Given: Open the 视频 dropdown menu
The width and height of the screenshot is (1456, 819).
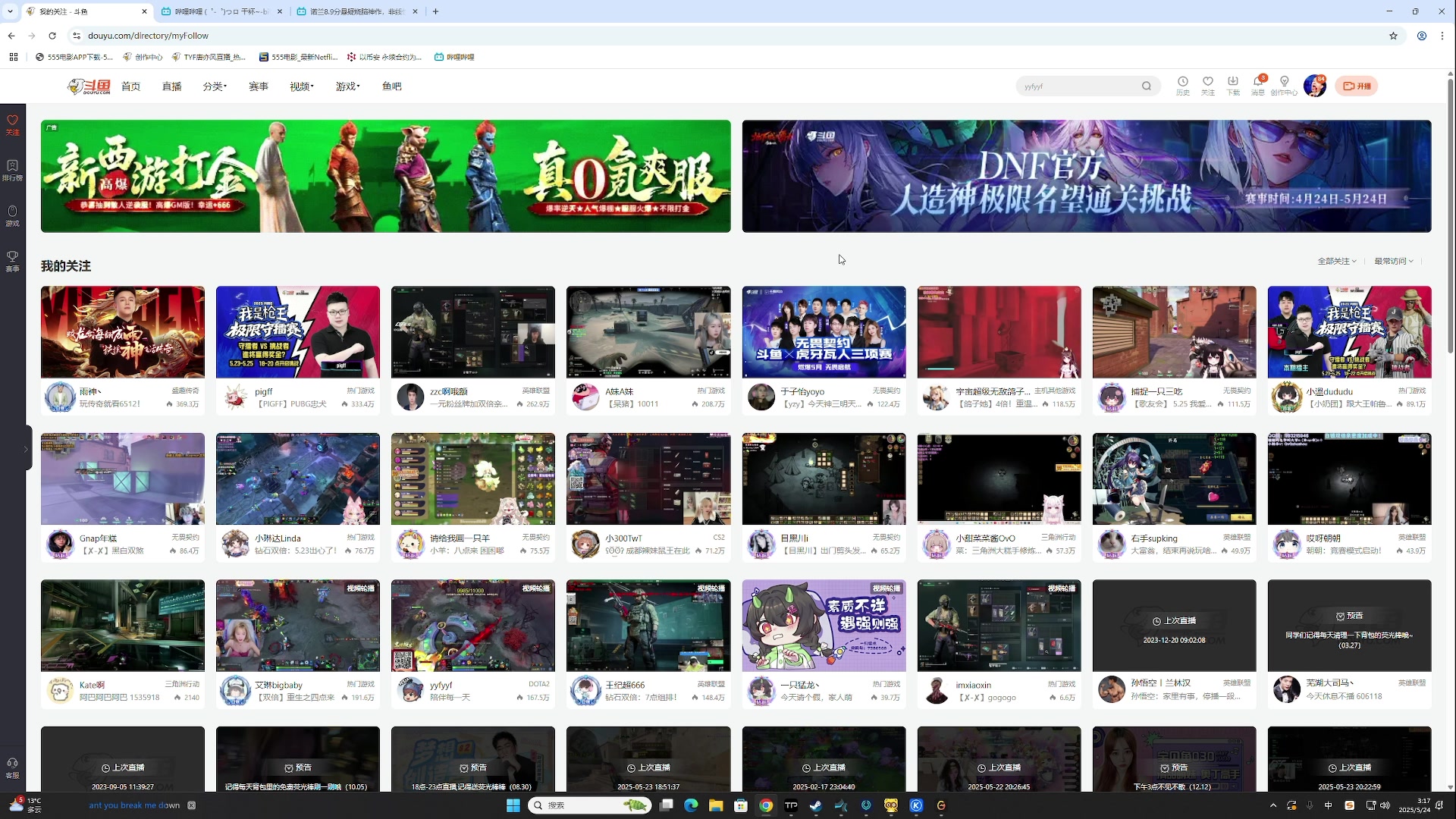Looking at the screenshot, I should [x=302, y=86].
